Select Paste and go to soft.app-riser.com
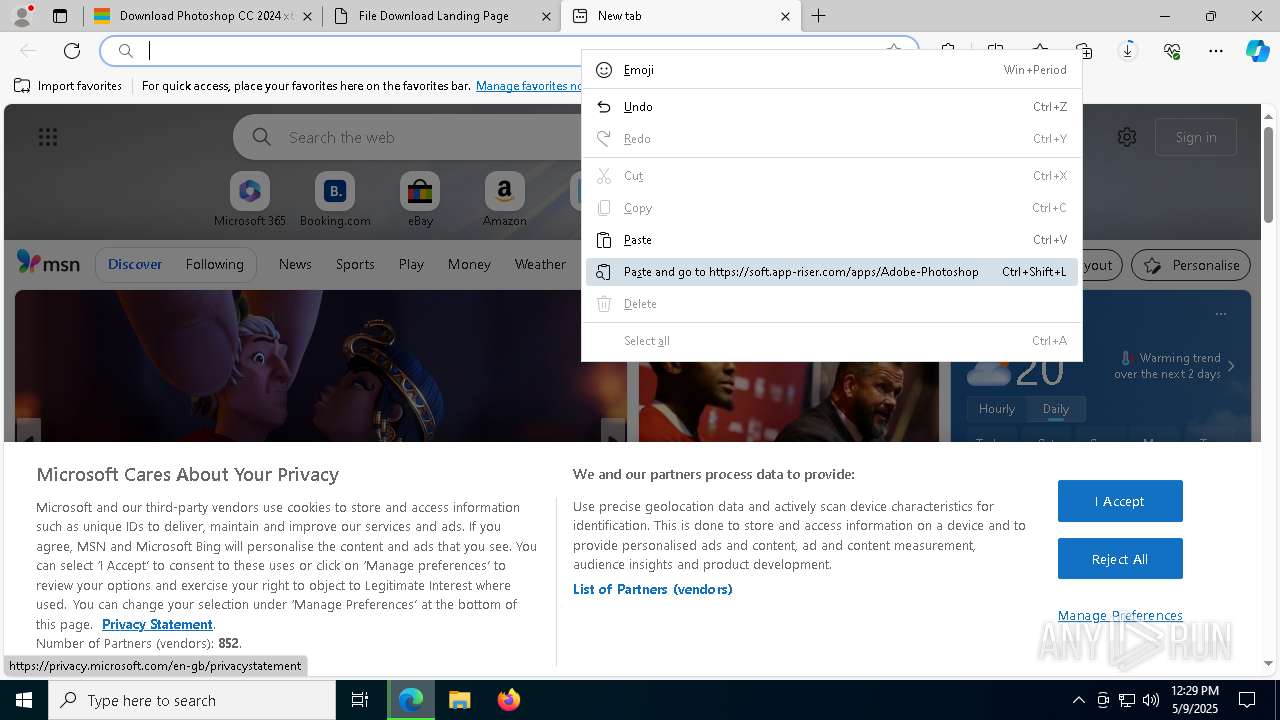Image resolution: width=1280 pixels, height=720 pixels. [832, 272]
